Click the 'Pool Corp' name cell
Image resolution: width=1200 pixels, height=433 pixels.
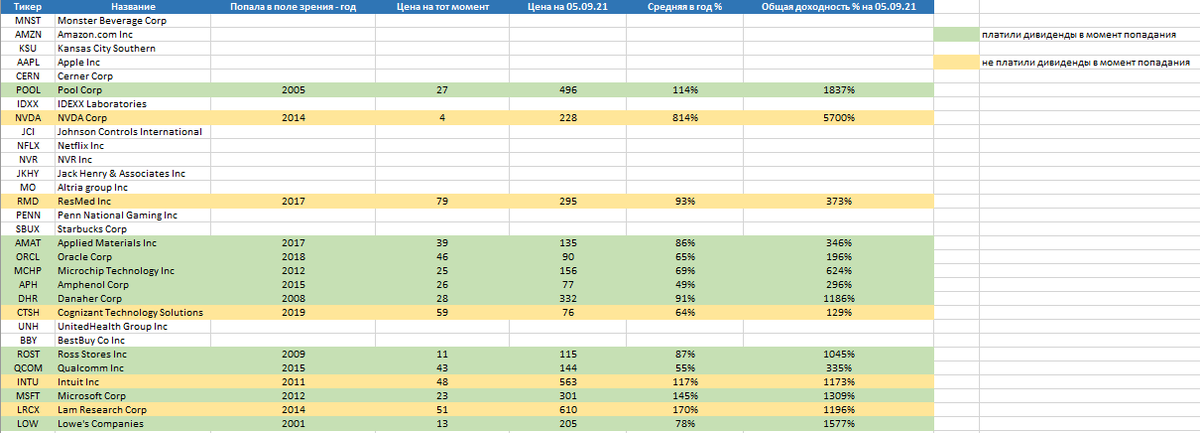133,90
